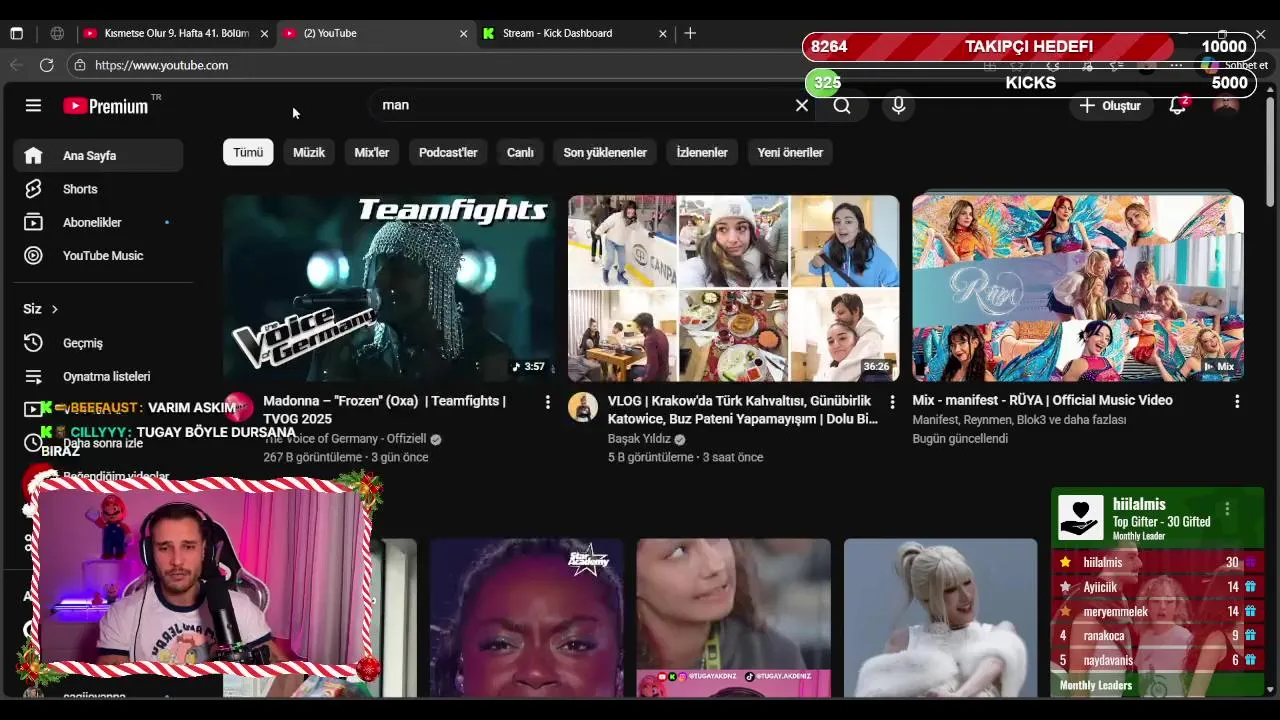
Task: Click the browser address bar URL
Action: tap(162, 65)
